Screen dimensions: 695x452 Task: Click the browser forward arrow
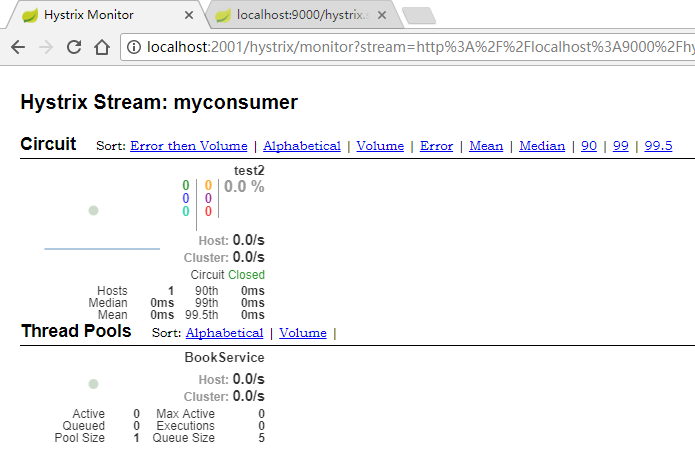point(46,47)
